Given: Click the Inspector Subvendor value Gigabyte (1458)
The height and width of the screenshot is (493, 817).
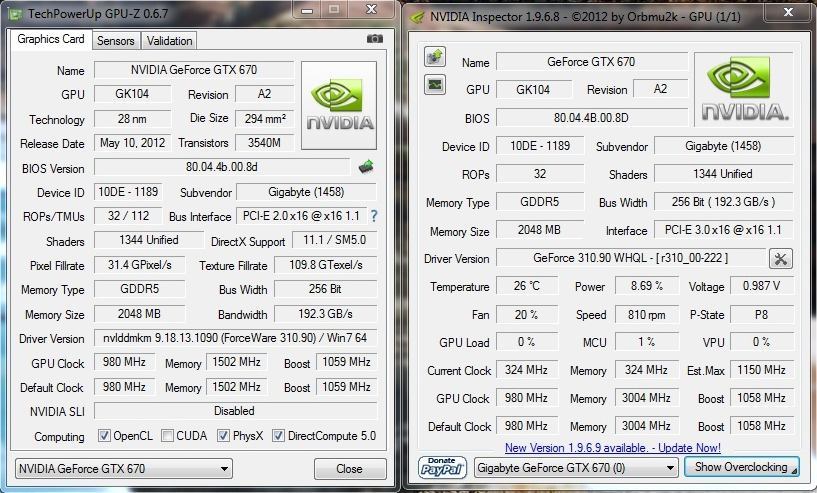Looking at the screenshot, I should [x=723, y=146].
